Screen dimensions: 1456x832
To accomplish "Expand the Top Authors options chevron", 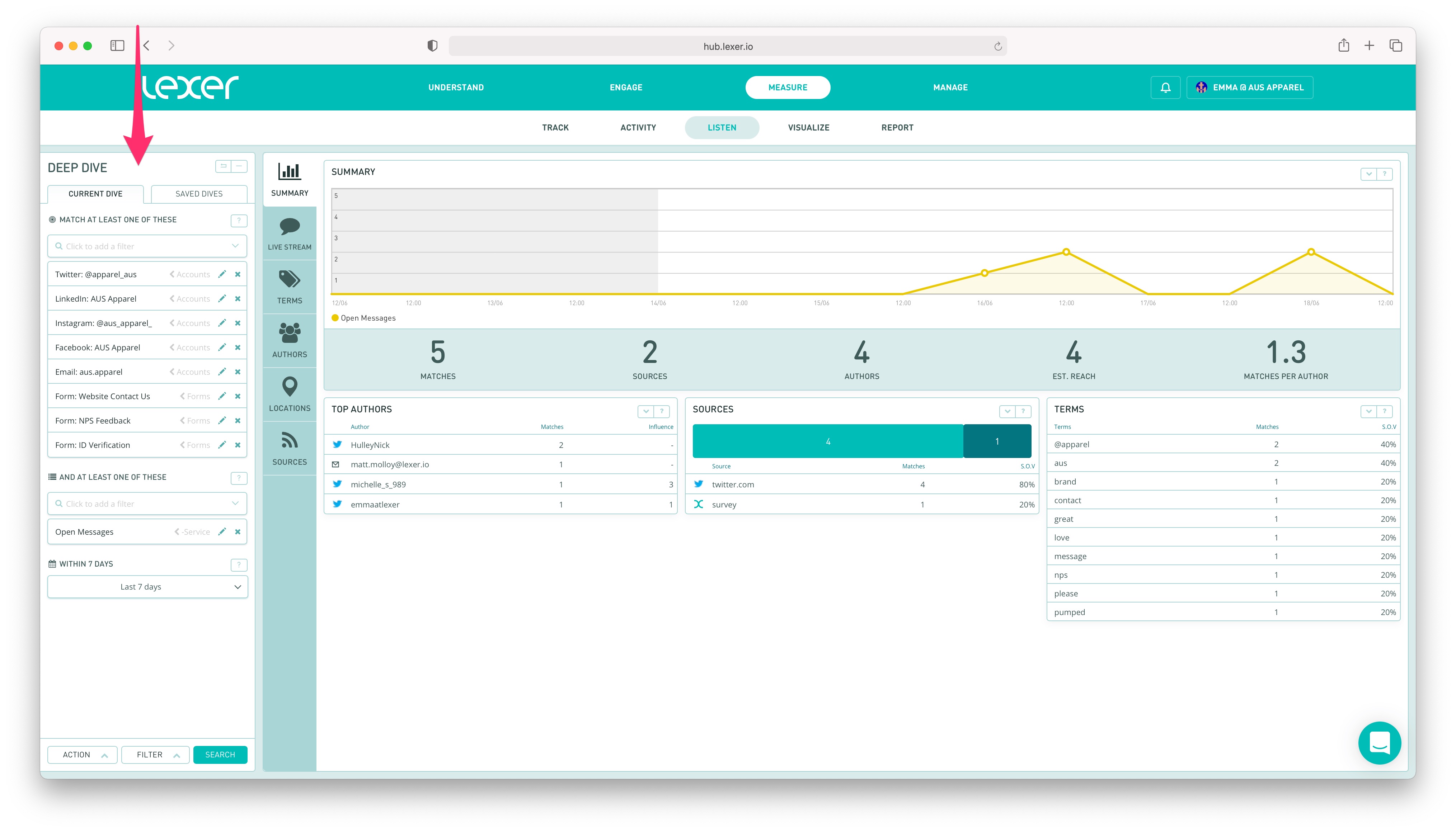I will click(645, 411).
